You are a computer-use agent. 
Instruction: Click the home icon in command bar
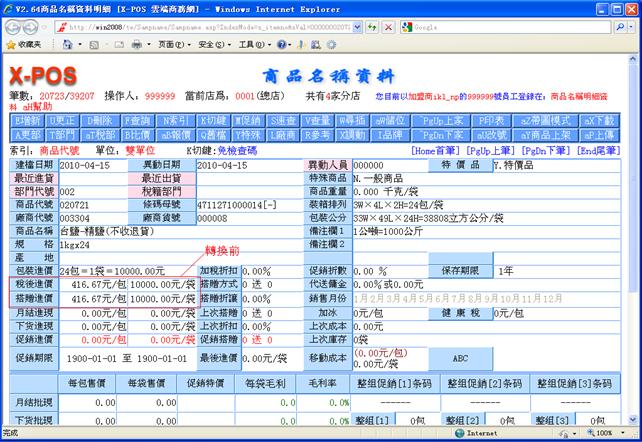(x=66, y=45)
